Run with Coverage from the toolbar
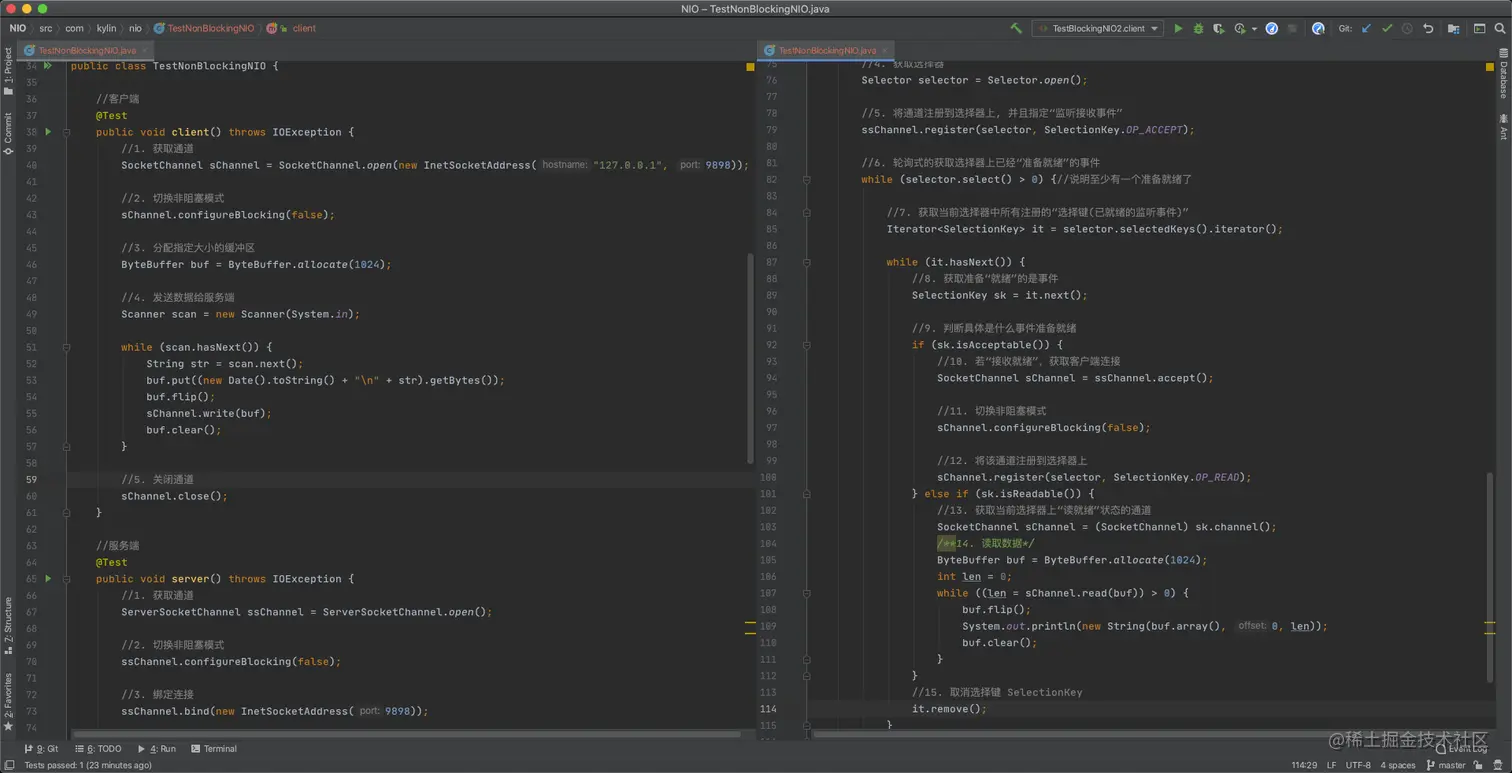This screenshot has width=1512, height=773. pyautogui.click(x=1218, y=29)
